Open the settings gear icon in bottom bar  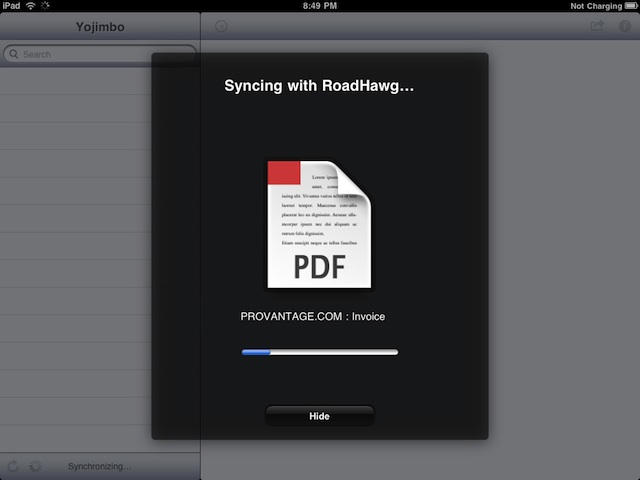(36, 466)
